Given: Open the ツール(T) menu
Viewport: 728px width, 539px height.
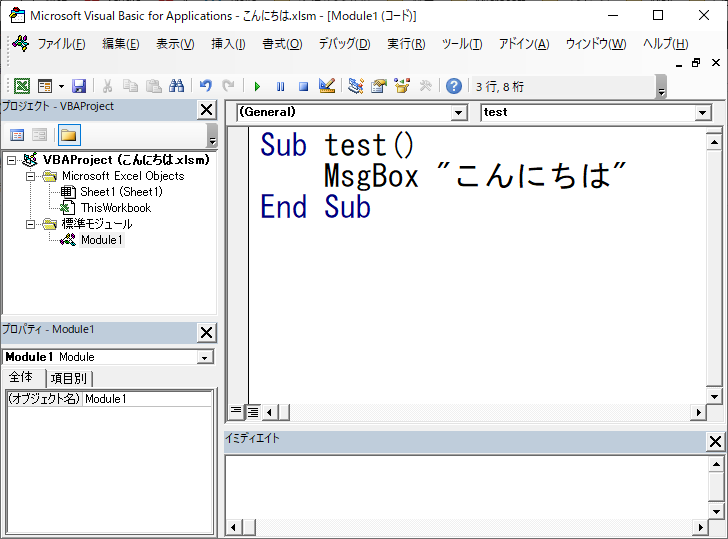Looking at the screenshot, I should point(462,44).
